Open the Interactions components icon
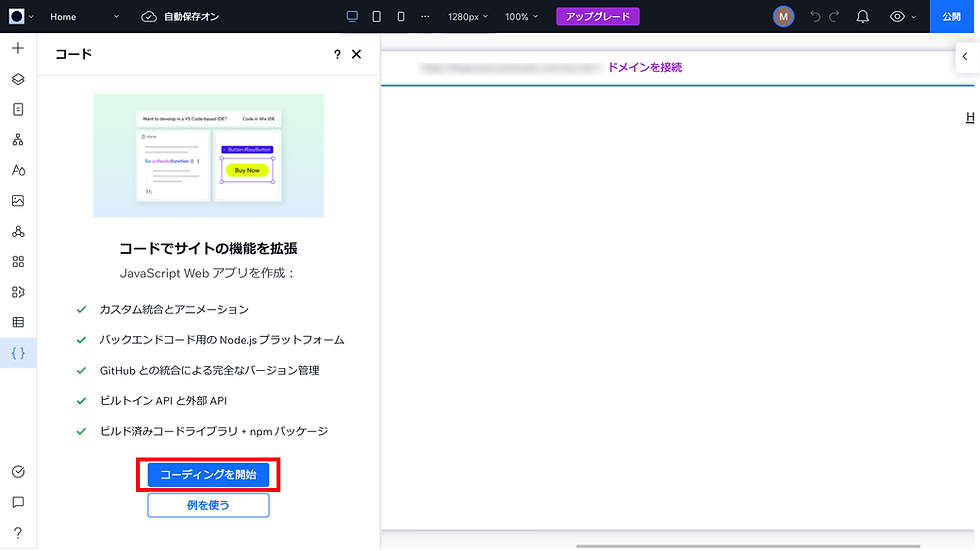Viewport: 980px width, 551px height. click(18, 292)
